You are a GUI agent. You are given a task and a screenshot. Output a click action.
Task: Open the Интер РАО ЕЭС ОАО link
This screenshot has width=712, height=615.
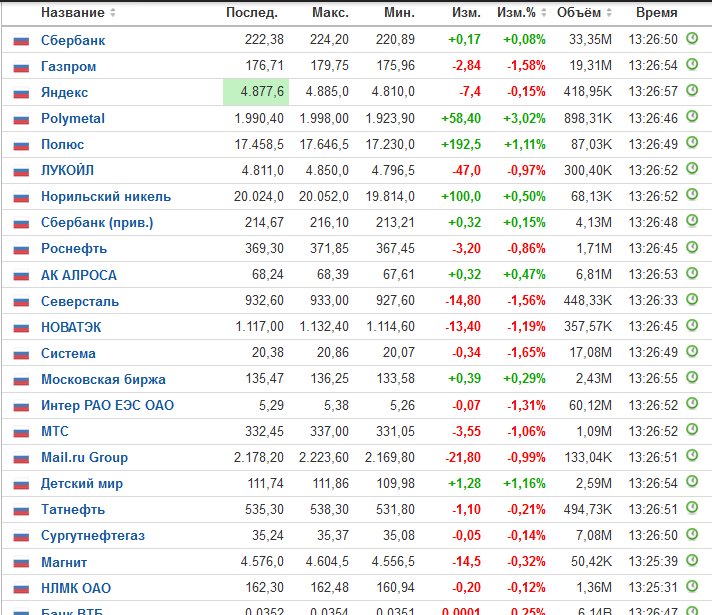108,405
